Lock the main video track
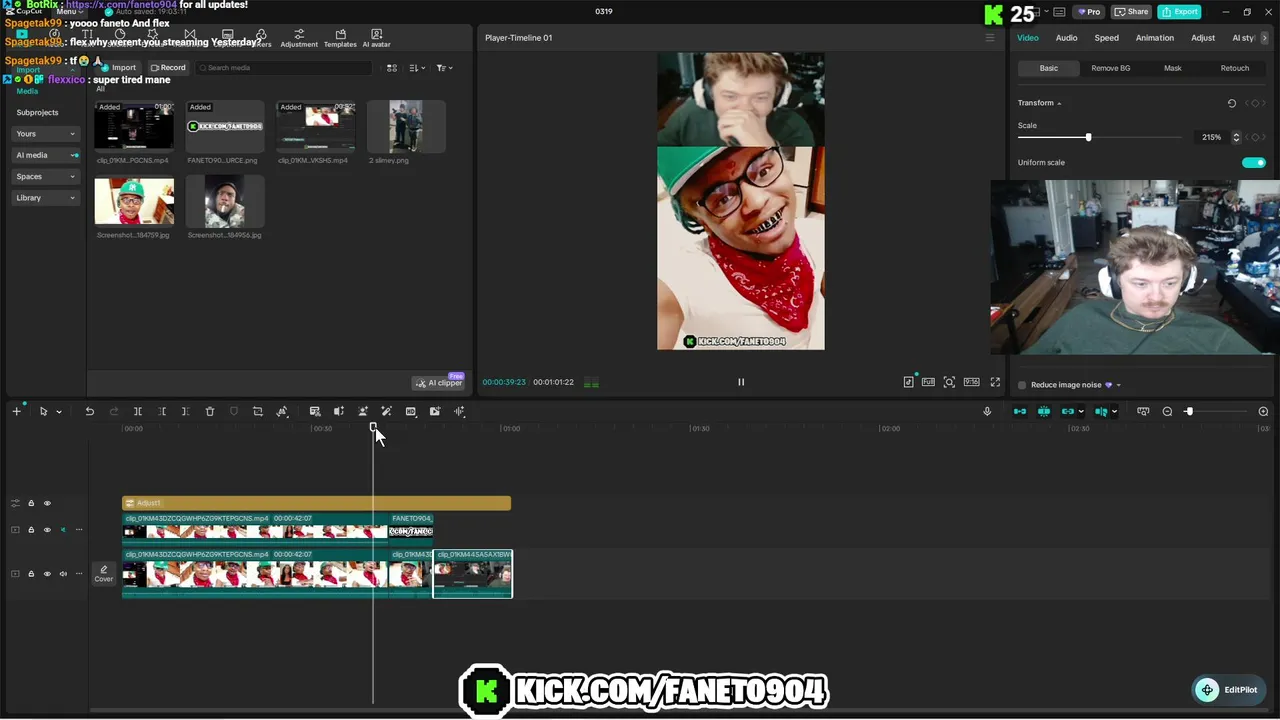 (31, 574)
